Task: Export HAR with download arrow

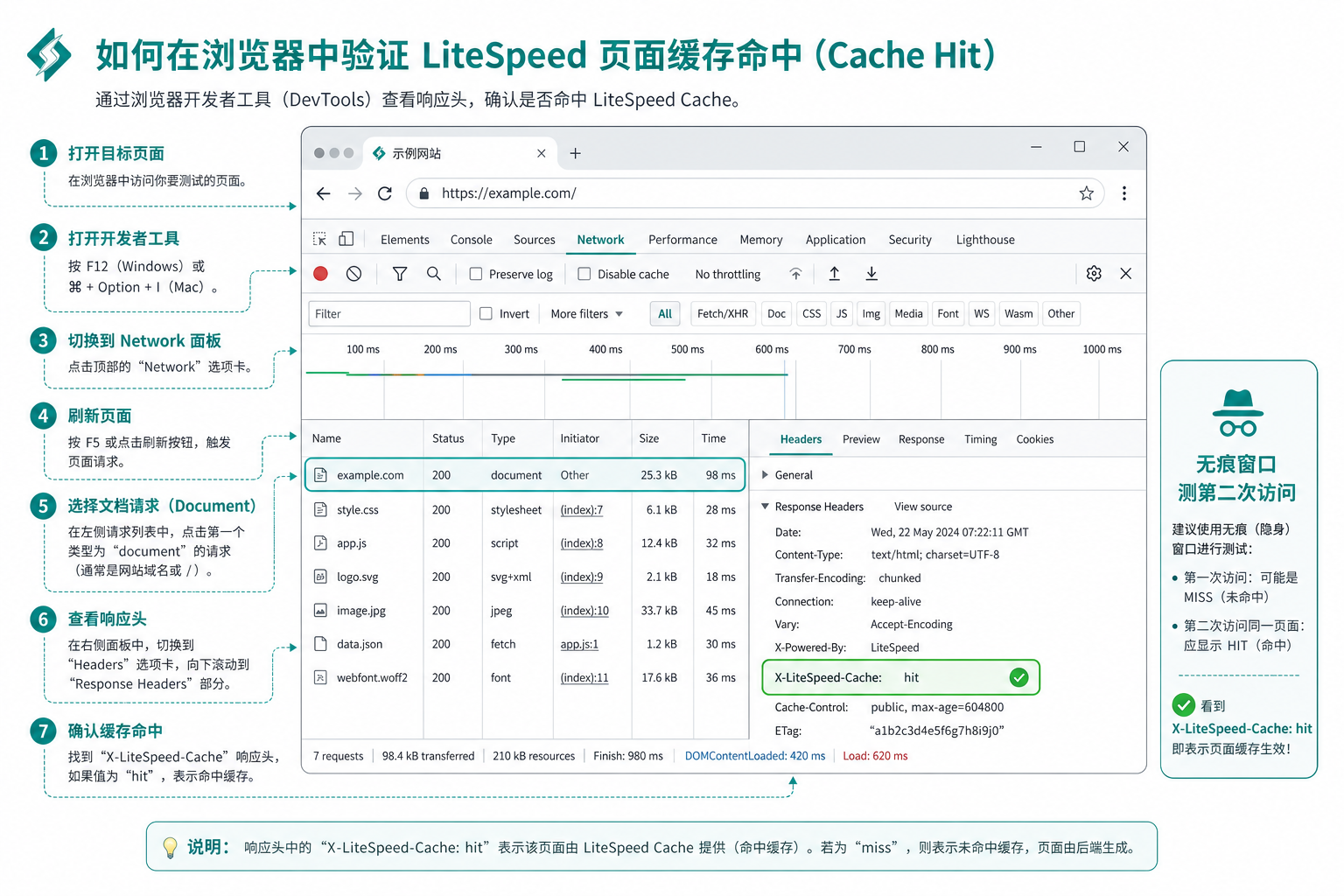Action: [x=871, y=274]
